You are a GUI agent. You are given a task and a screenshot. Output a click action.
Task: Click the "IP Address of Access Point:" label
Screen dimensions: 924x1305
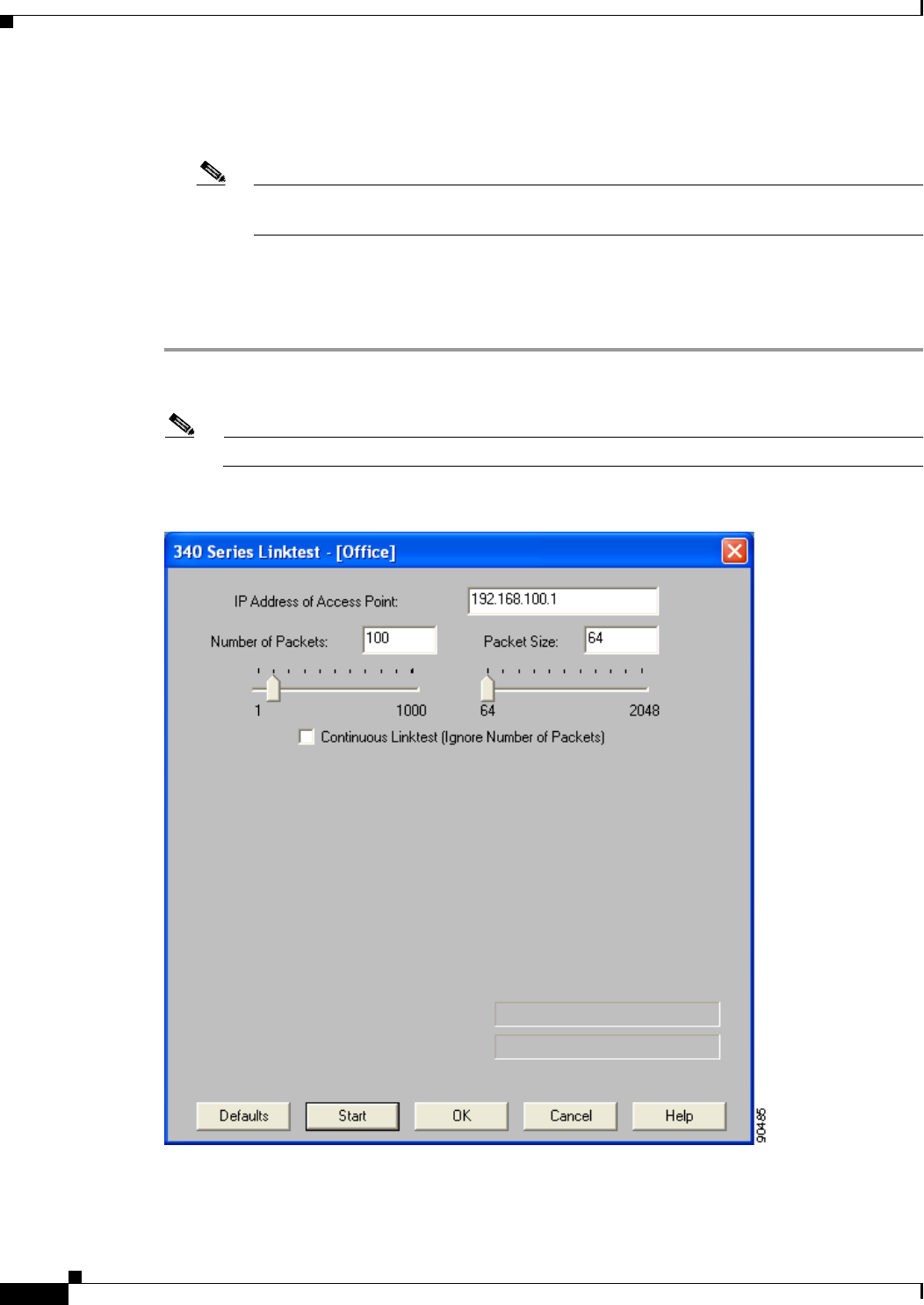click(316, 602)
